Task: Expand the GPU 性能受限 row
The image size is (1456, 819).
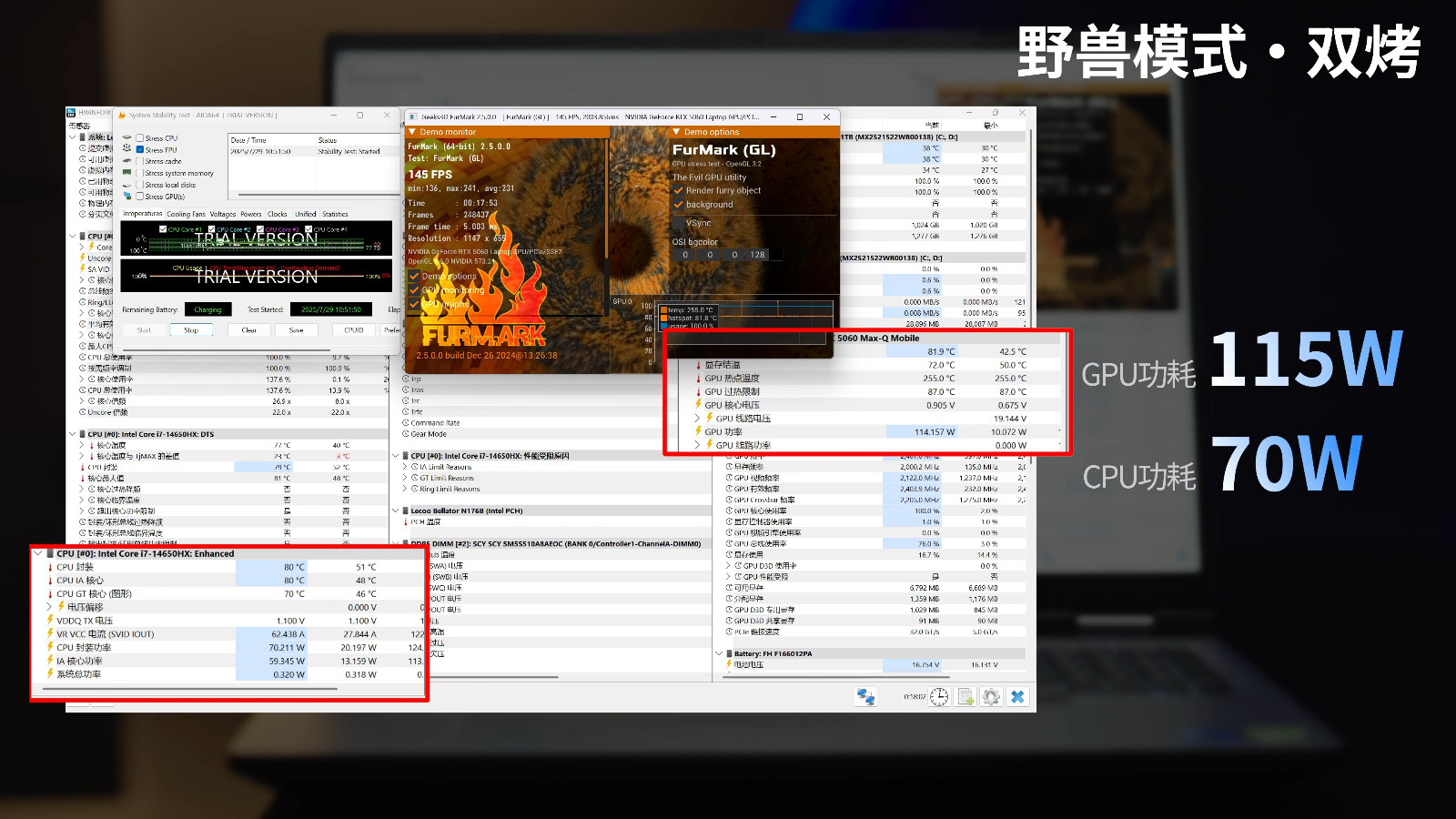Action: click(x=729, y=577)
